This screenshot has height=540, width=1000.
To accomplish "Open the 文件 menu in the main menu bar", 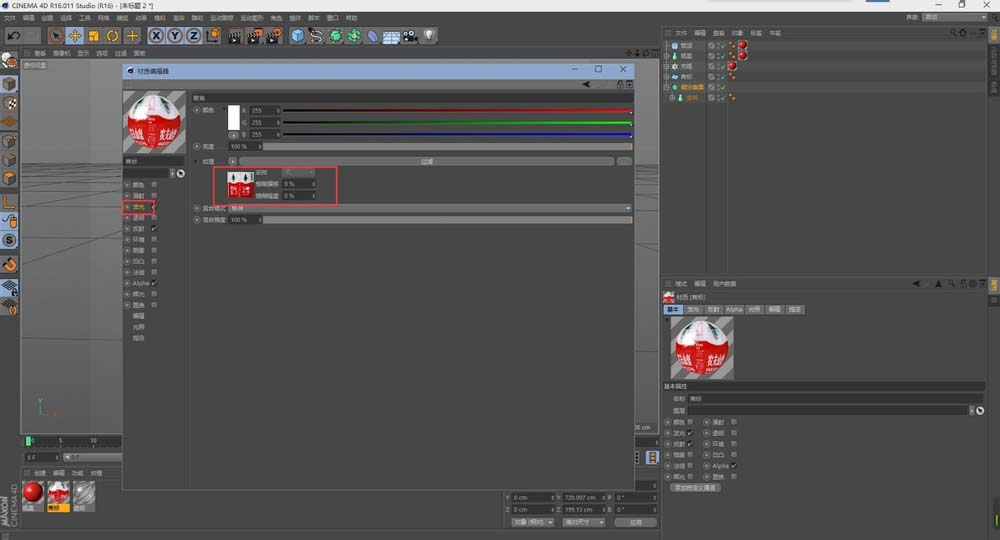I will 9,18.
